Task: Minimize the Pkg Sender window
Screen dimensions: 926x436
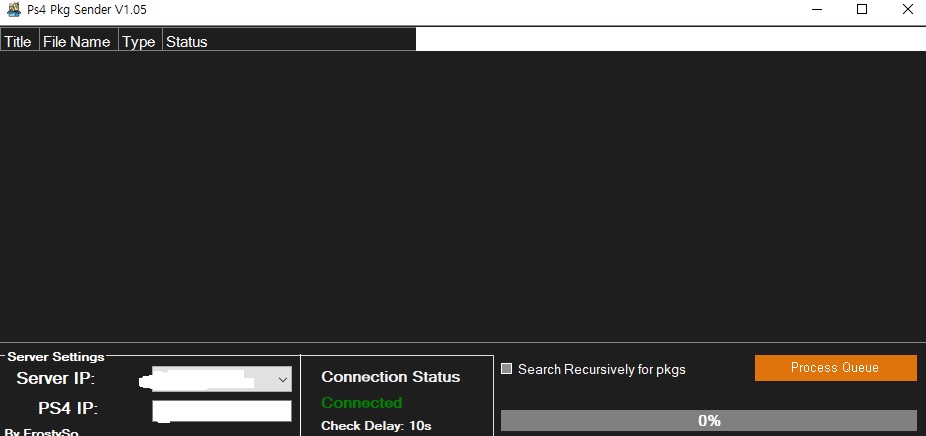Action: click(817, 9)
